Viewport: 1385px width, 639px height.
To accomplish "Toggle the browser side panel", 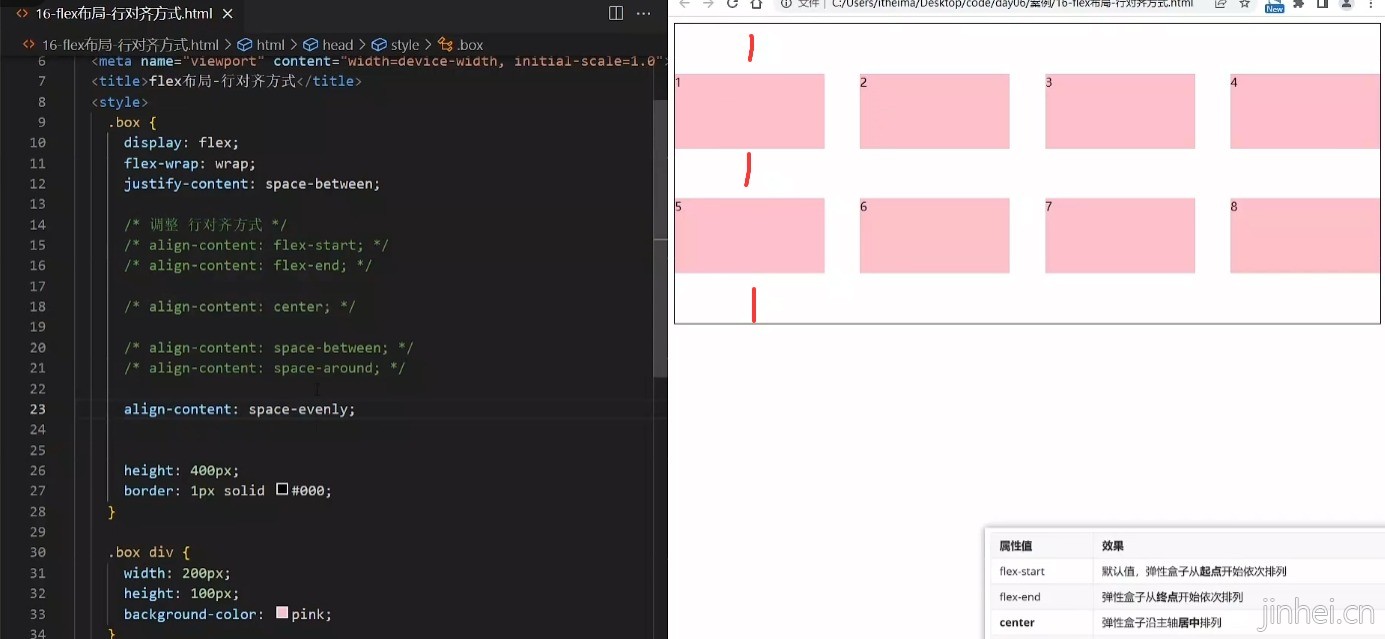I will click(x=1322, y=4).
